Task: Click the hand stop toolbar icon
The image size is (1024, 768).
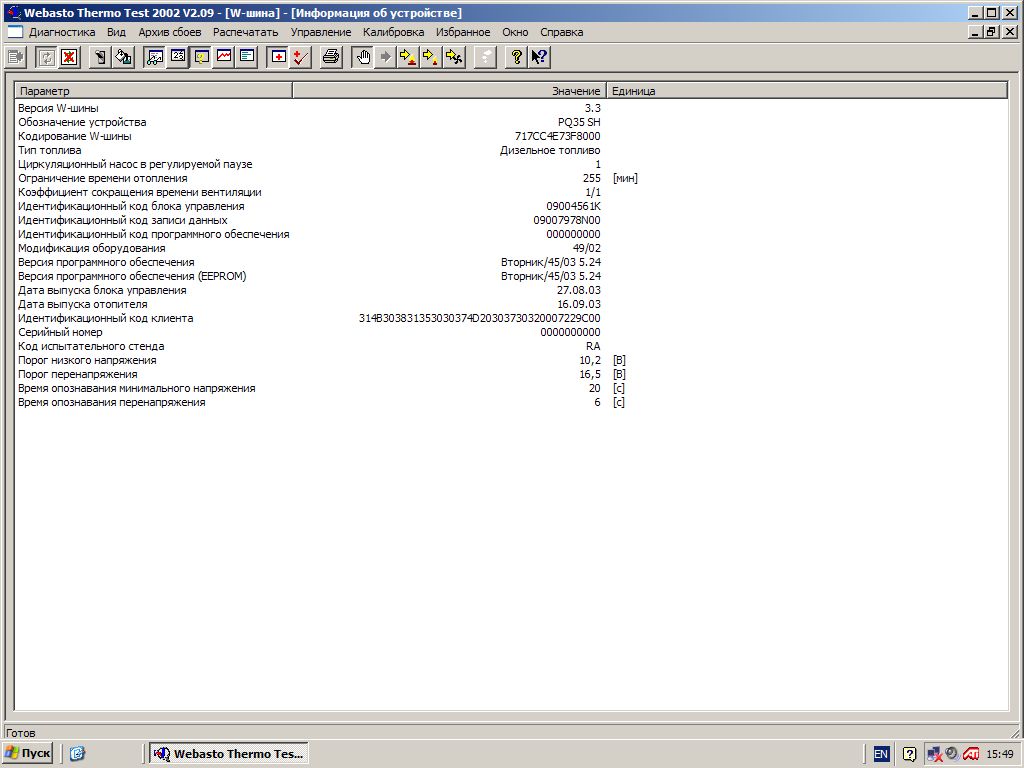Action: pyautogui.click(x=363, y=57)
